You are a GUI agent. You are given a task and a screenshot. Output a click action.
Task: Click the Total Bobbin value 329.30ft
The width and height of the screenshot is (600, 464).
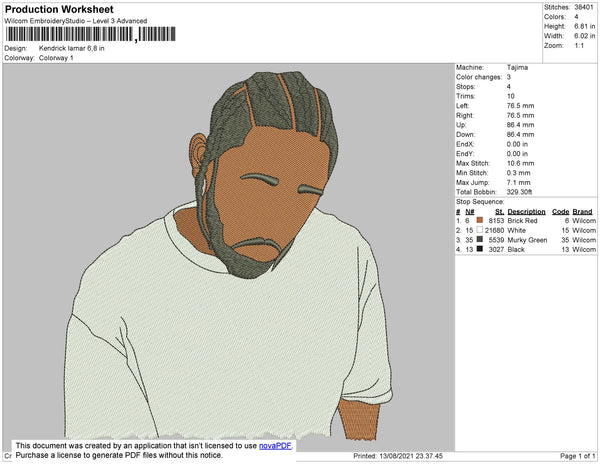tap(519, 192)
